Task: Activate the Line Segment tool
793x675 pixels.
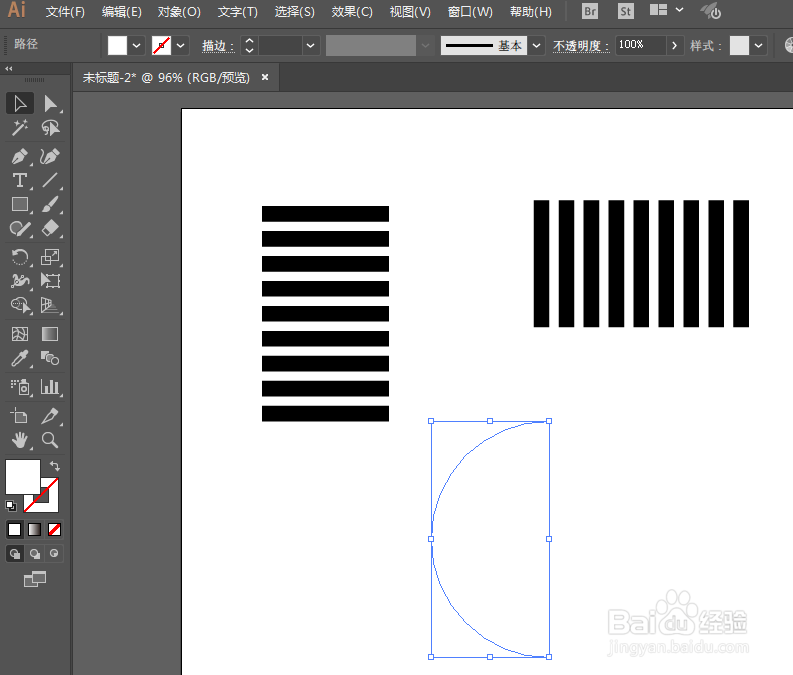Action: pos(50,181)
